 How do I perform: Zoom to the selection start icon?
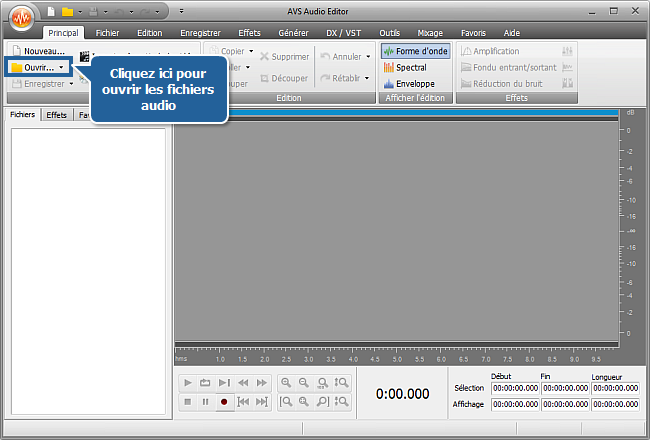point(286,401)
